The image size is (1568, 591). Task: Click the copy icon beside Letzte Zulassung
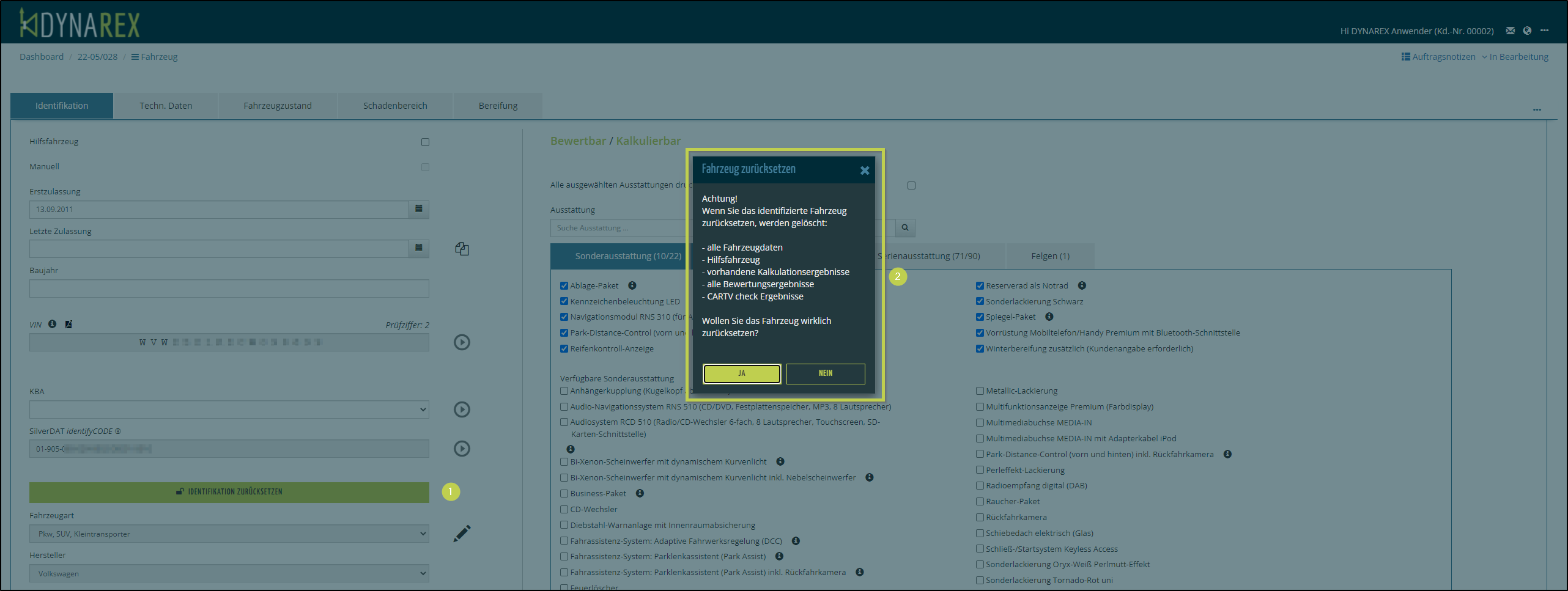coord(462,249)
